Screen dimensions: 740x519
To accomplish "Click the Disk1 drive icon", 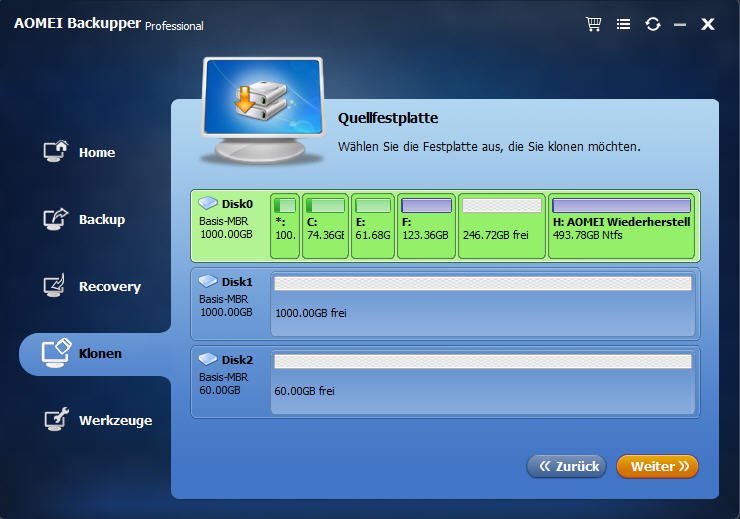I will (x=208, y=281).
